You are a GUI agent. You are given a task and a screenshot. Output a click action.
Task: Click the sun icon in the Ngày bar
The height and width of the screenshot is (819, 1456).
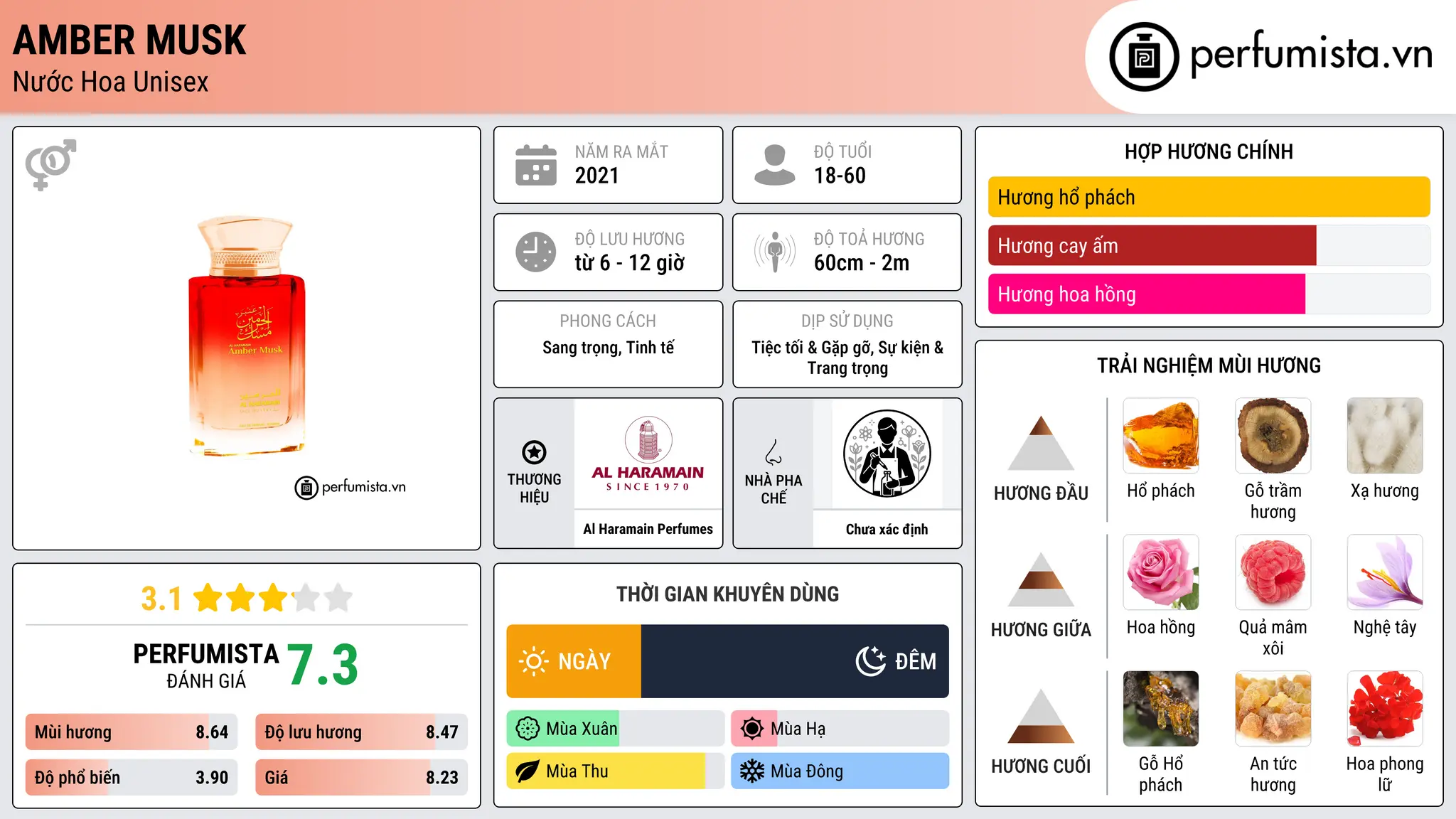click(x=534, y=661)
